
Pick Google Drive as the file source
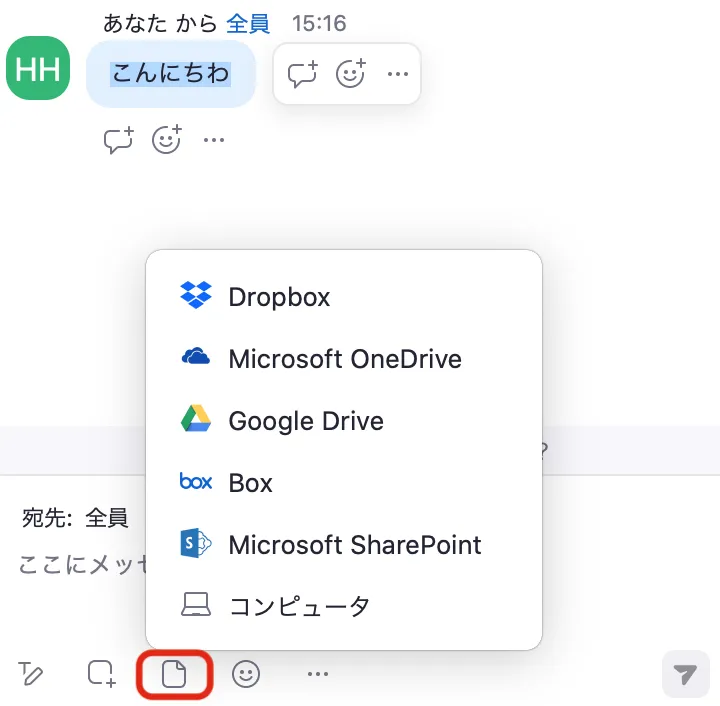coord(305,421)
